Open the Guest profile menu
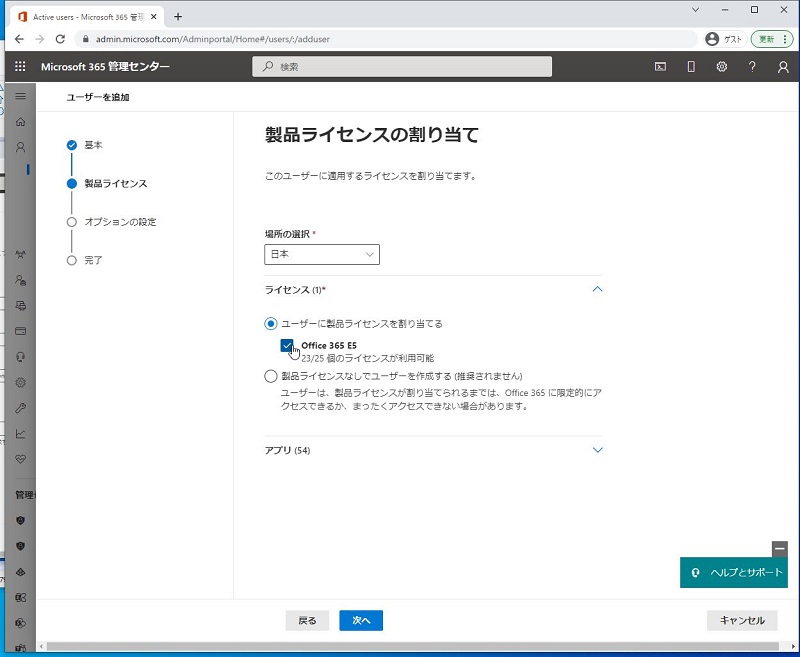Viewport: 800px width, 657px height. (x=724, y=39)
